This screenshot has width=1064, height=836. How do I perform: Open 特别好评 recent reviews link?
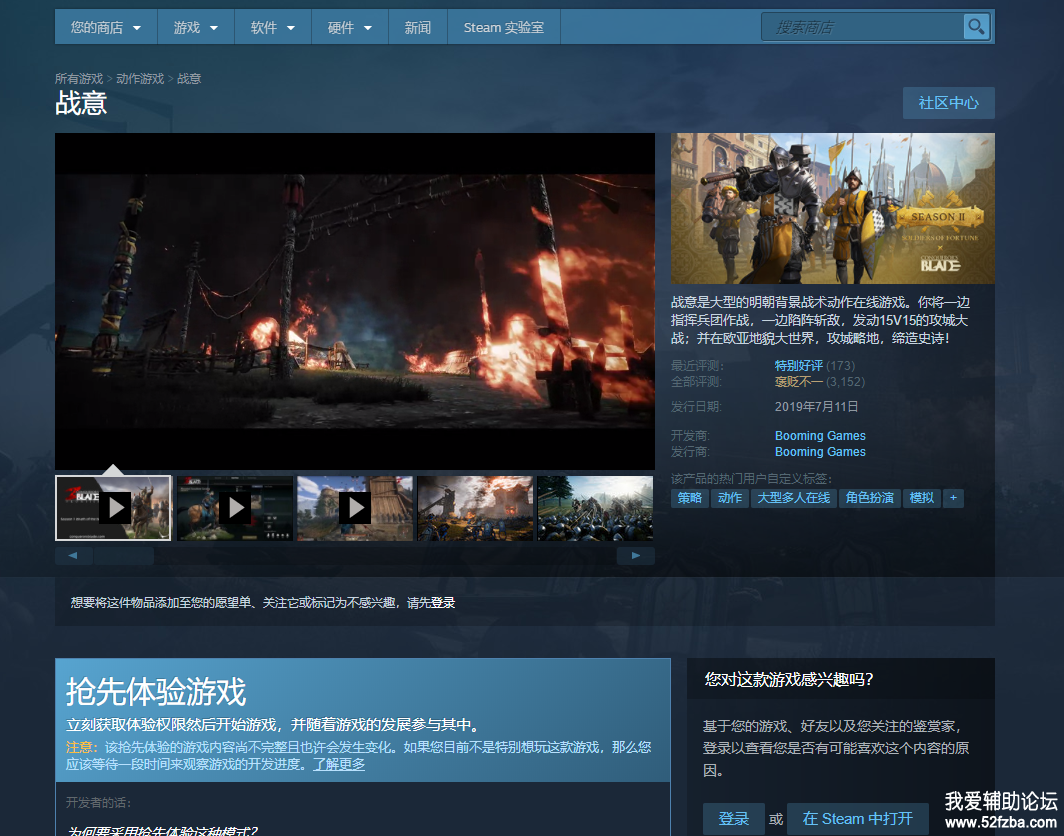pyautogui.click(x=799, y=366)
